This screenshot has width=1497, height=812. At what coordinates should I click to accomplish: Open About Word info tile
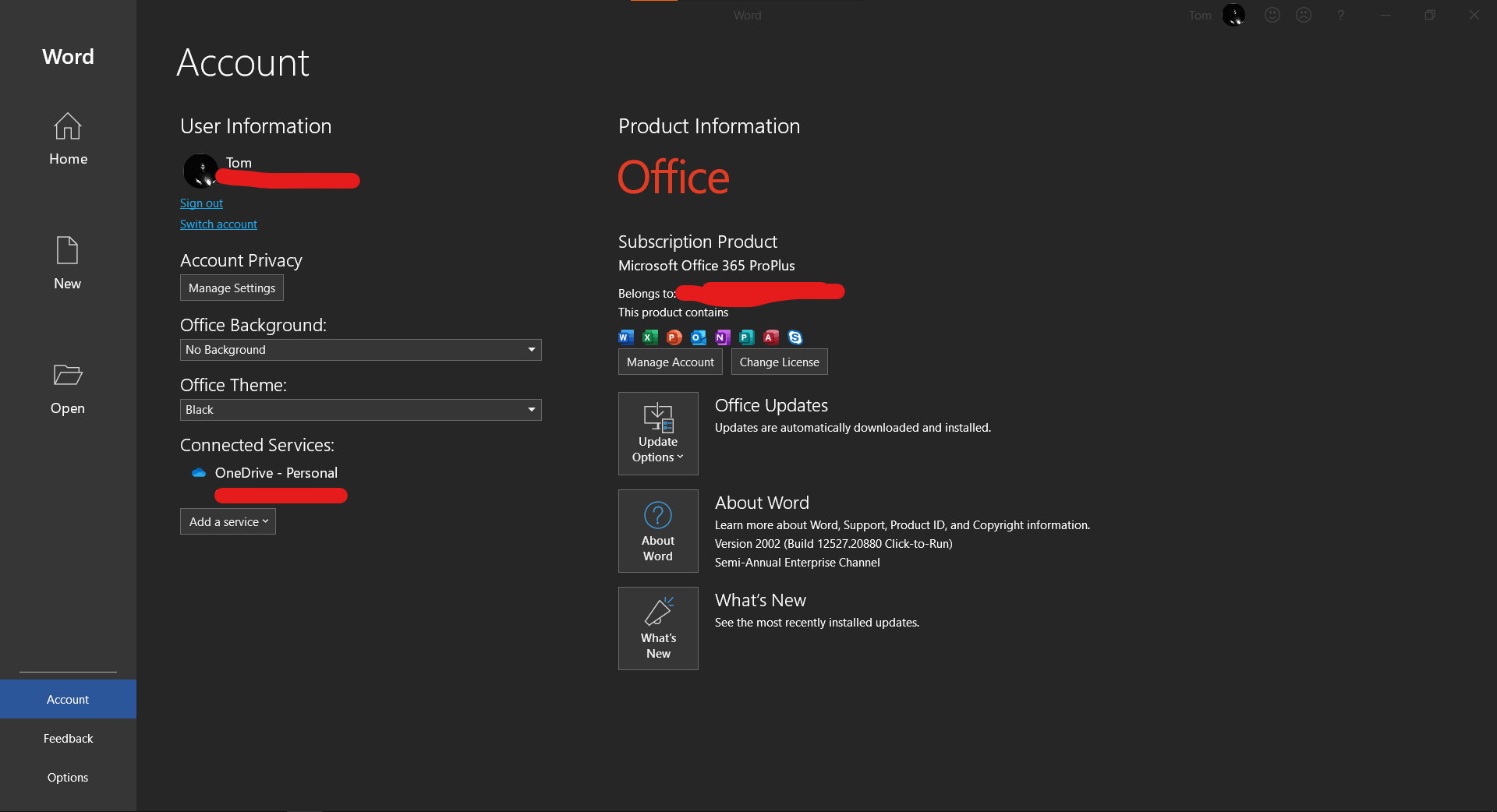pyautogui.click(x=658, y=531)
